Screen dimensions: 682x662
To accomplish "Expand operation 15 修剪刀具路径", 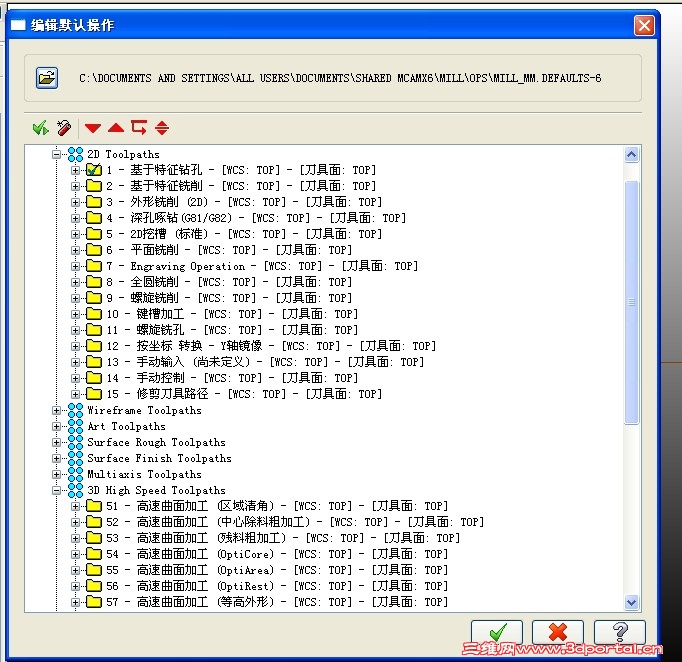I will pos(75,394).
